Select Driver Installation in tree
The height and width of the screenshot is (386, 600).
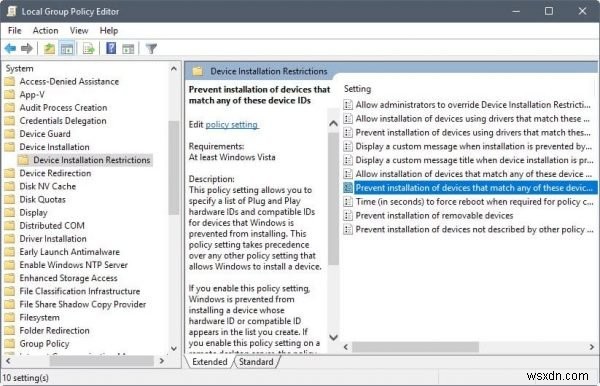pos(53,239)
